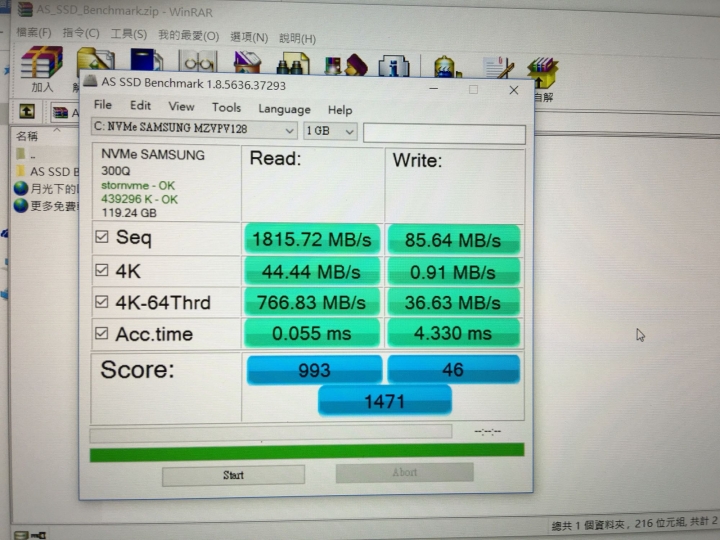Click the WinRAR up one level arrow icon

[27, 111]
